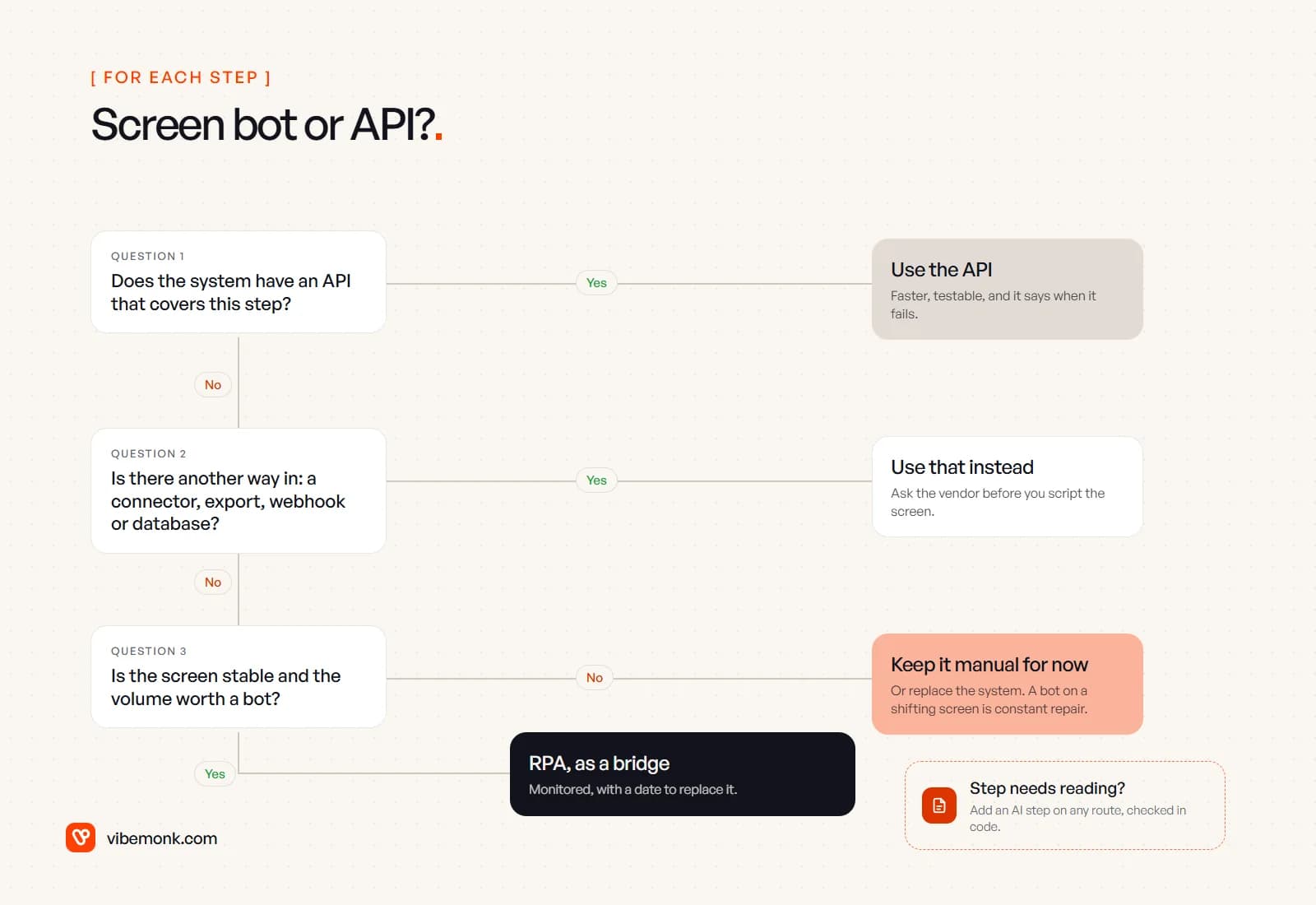This screenshot has height=905, width=1316.
Task: Select the Question 2 connector card
Action: click(x=239, y=490)
